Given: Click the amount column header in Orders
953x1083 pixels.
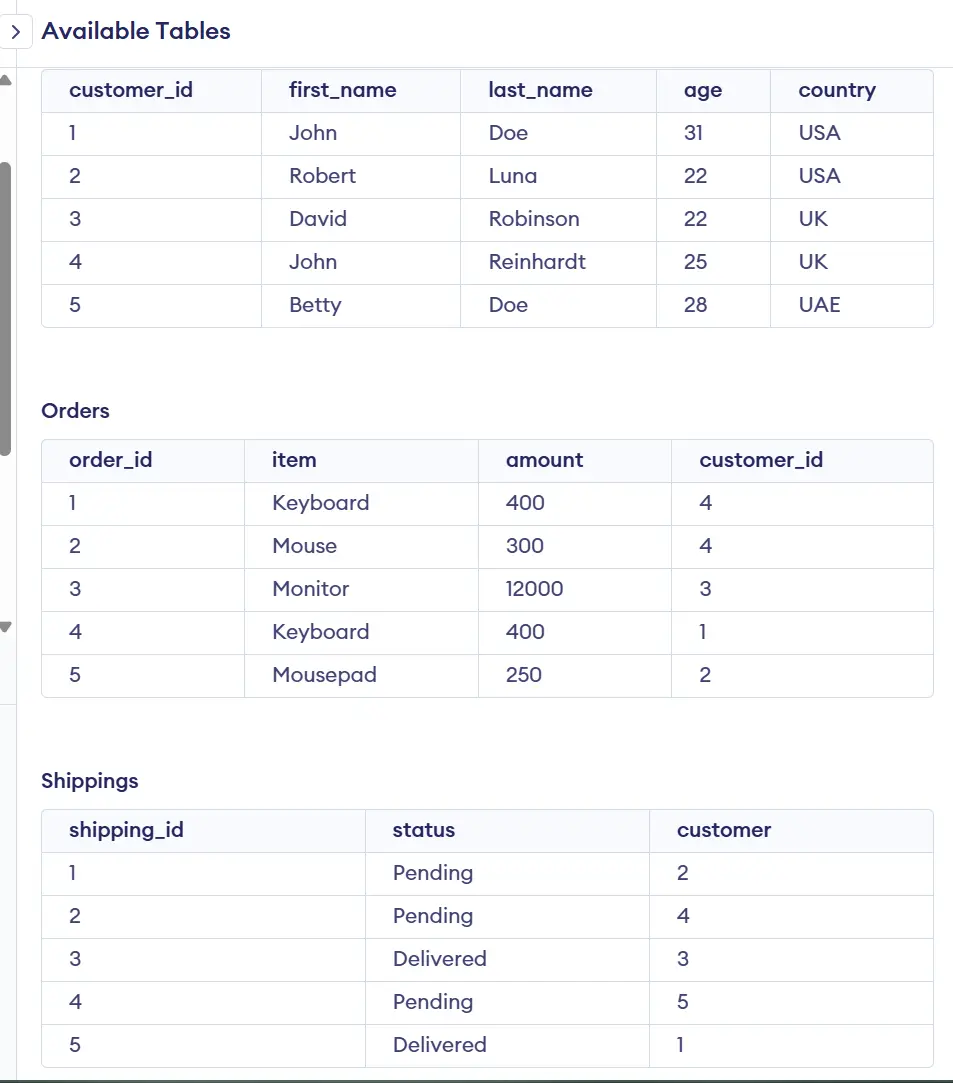Looking at the screenshot, I should point(544,460).
